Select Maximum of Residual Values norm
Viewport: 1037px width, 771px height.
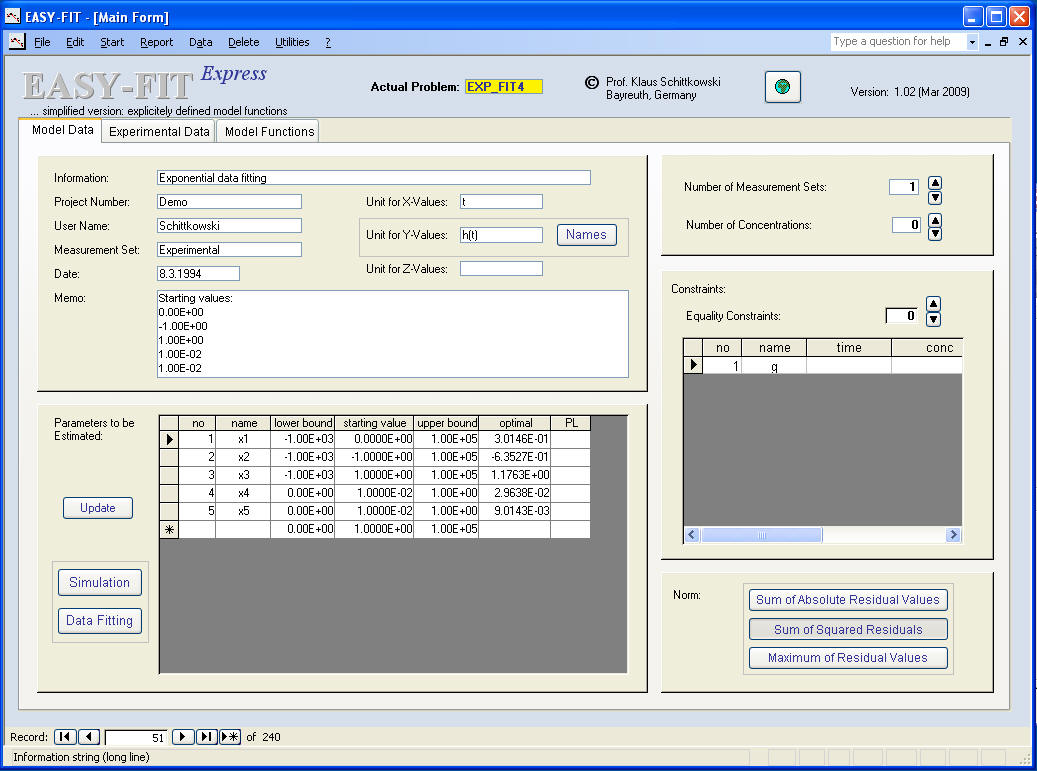(848, 658)
